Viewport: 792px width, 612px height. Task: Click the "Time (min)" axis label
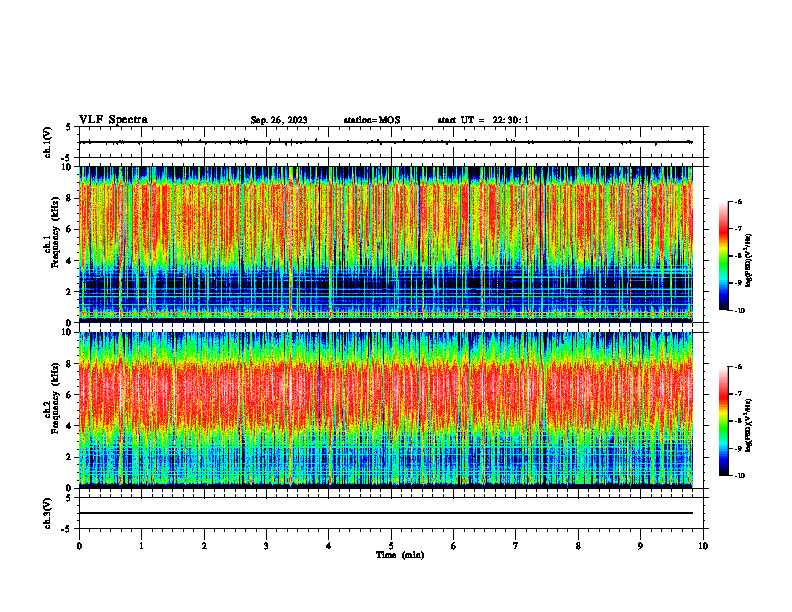(400, 555)
